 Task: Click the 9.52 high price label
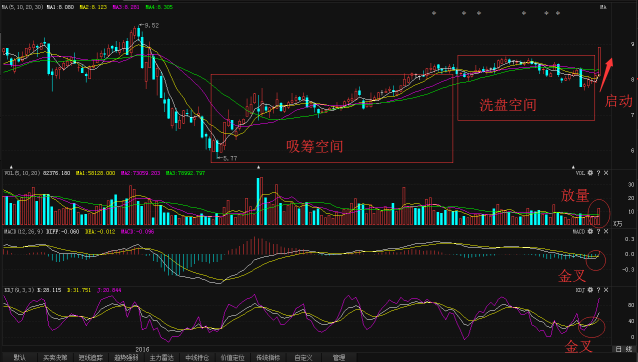click(x=151, y=26)
